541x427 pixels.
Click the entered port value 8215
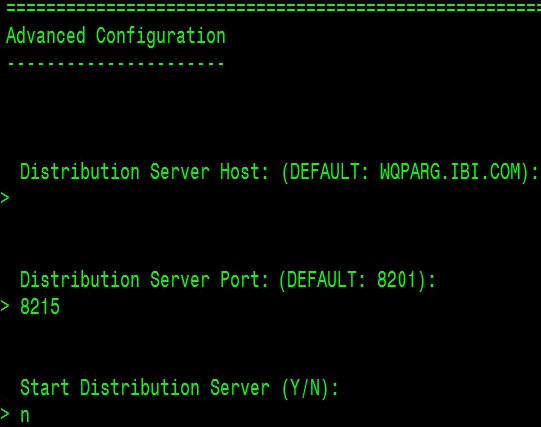[40, 306]
